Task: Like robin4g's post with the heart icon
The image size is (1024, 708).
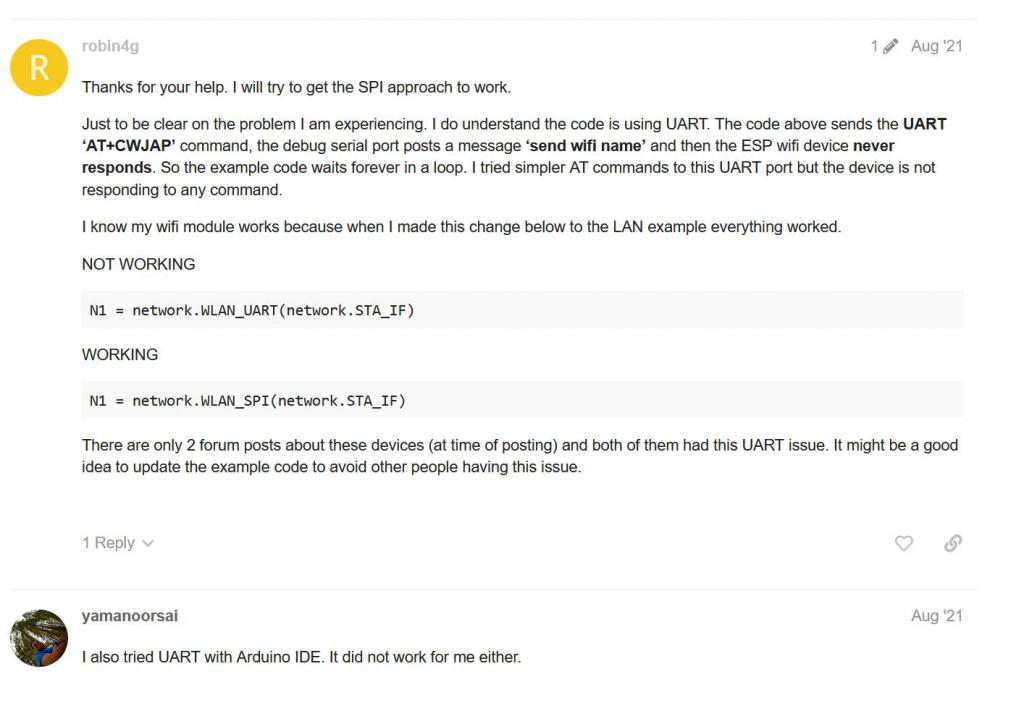Action: click(904, 543)
